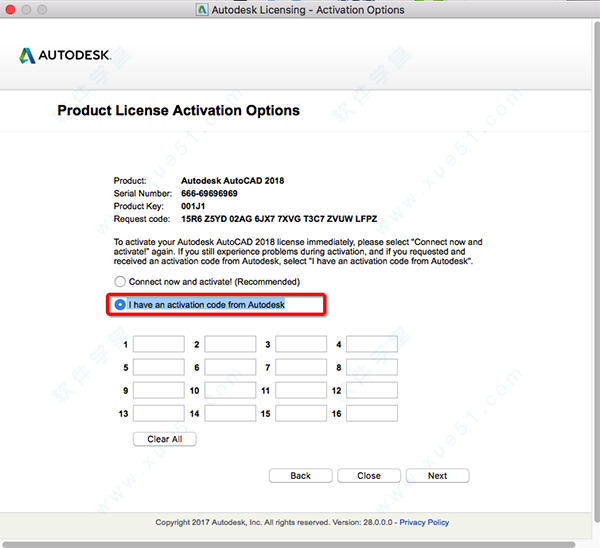
Task: Click activation code field 2
Action: pos(230,344)
